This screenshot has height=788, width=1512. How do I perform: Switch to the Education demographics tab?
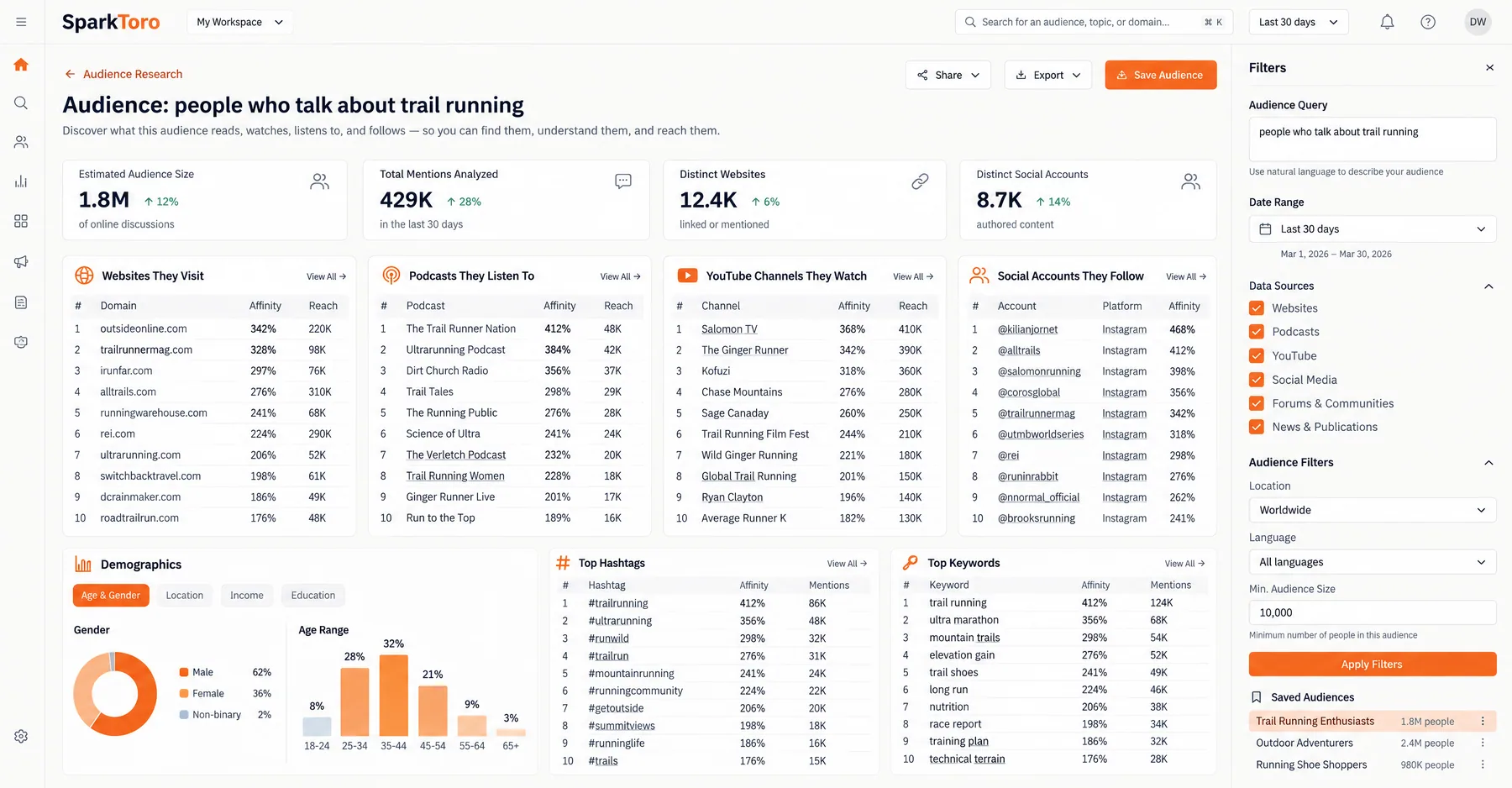pyautogui.click(x=313, y=596)
